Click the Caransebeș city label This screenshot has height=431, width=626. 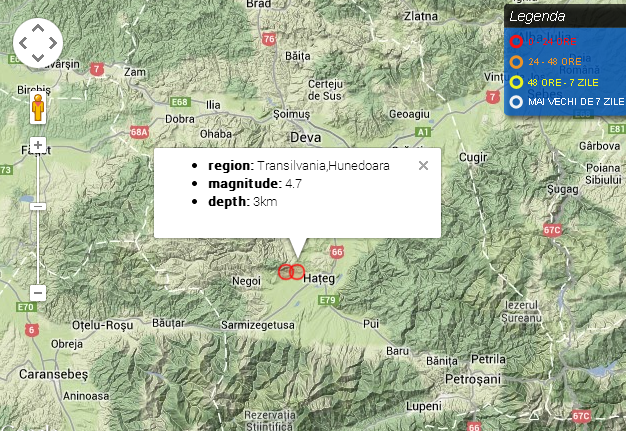(x=53, y=374)
